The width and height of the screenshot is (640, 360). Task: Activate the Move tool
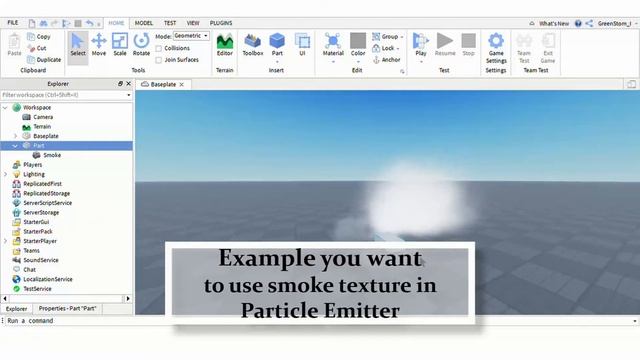[99, 45]
